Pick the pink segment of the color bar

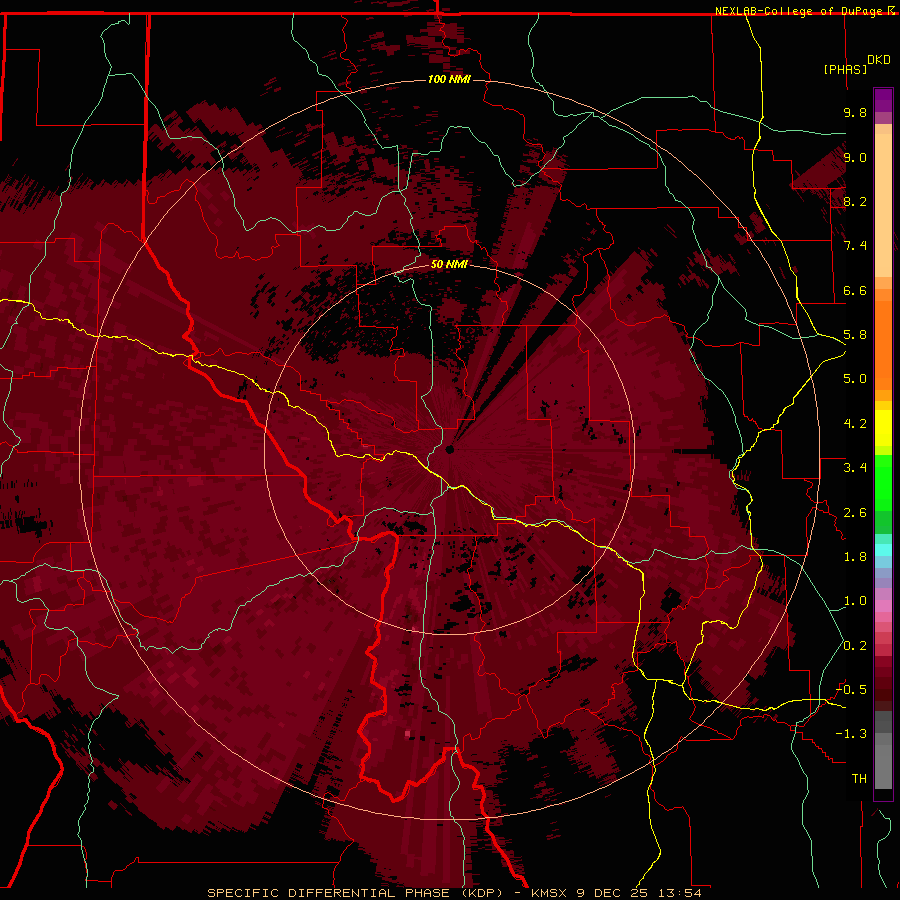883,606
